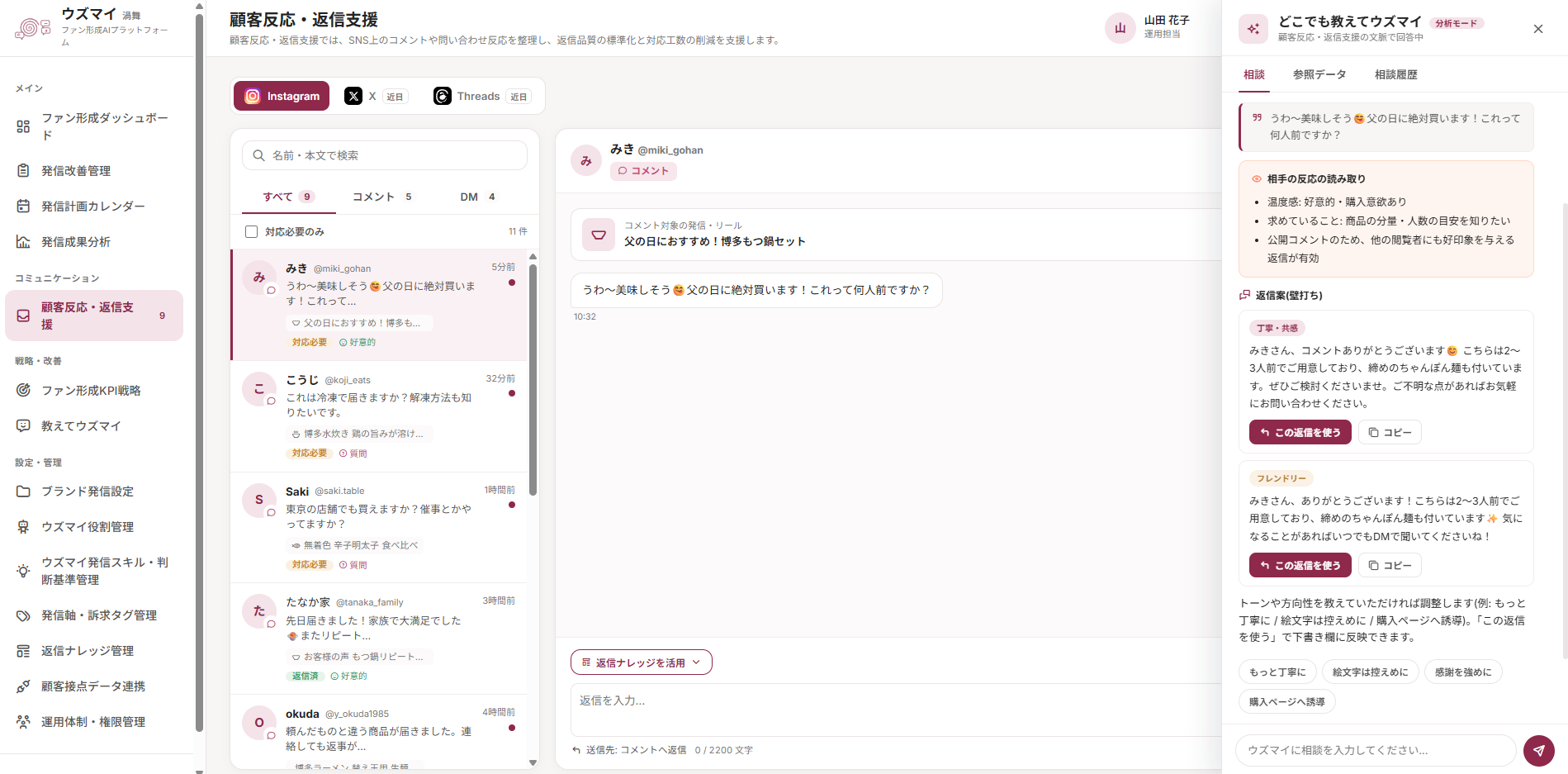
Task: Switch to the 相談 tab
Action: pyautogui.click(x=1254, y=74)
